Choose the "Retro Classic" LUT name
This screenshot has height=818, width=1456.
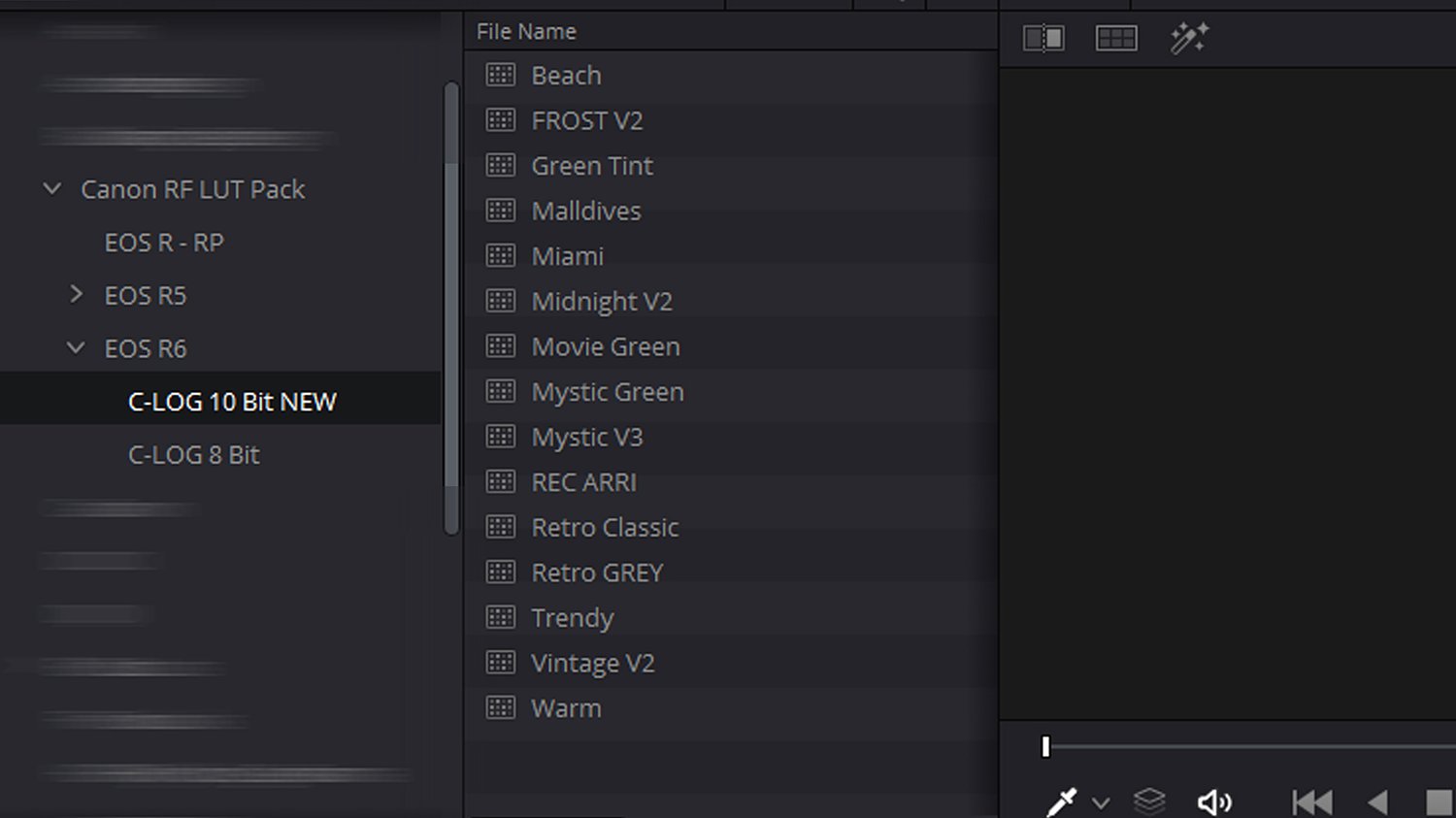click(605, 528)
